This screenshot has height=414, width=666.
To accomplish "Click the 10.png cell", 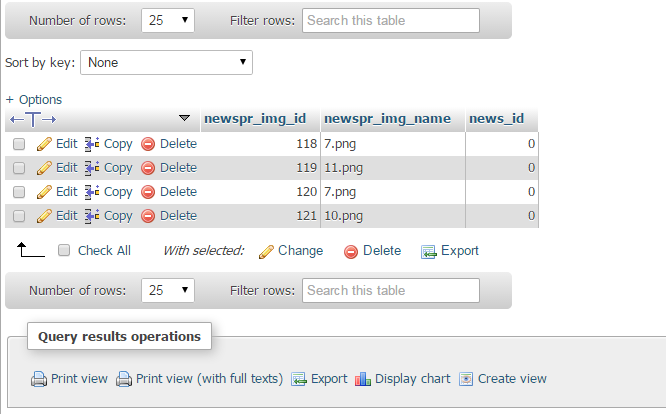I will pyautogui.click(x=393, y=216).
